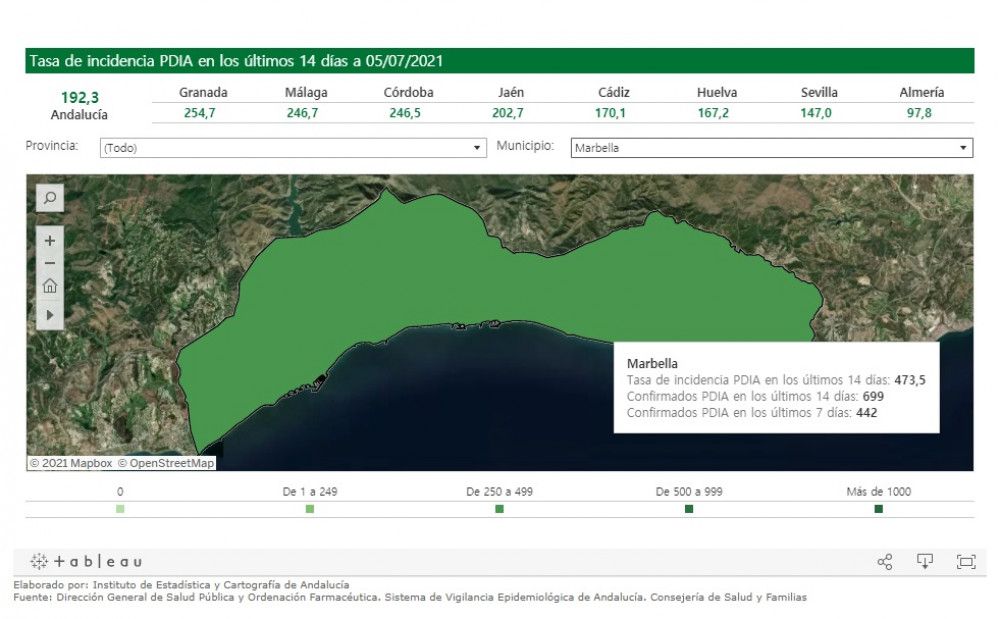Click tooltip 7-day confirmed value 442

point(867,413)
